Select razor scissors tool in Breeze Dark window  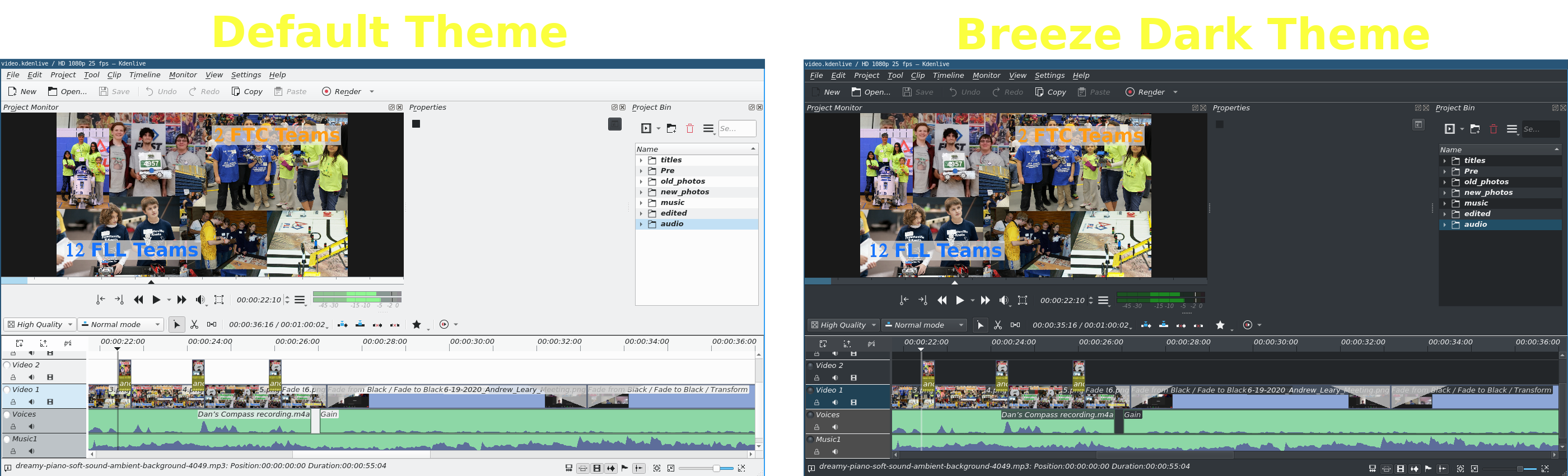[x=998, y=325]
